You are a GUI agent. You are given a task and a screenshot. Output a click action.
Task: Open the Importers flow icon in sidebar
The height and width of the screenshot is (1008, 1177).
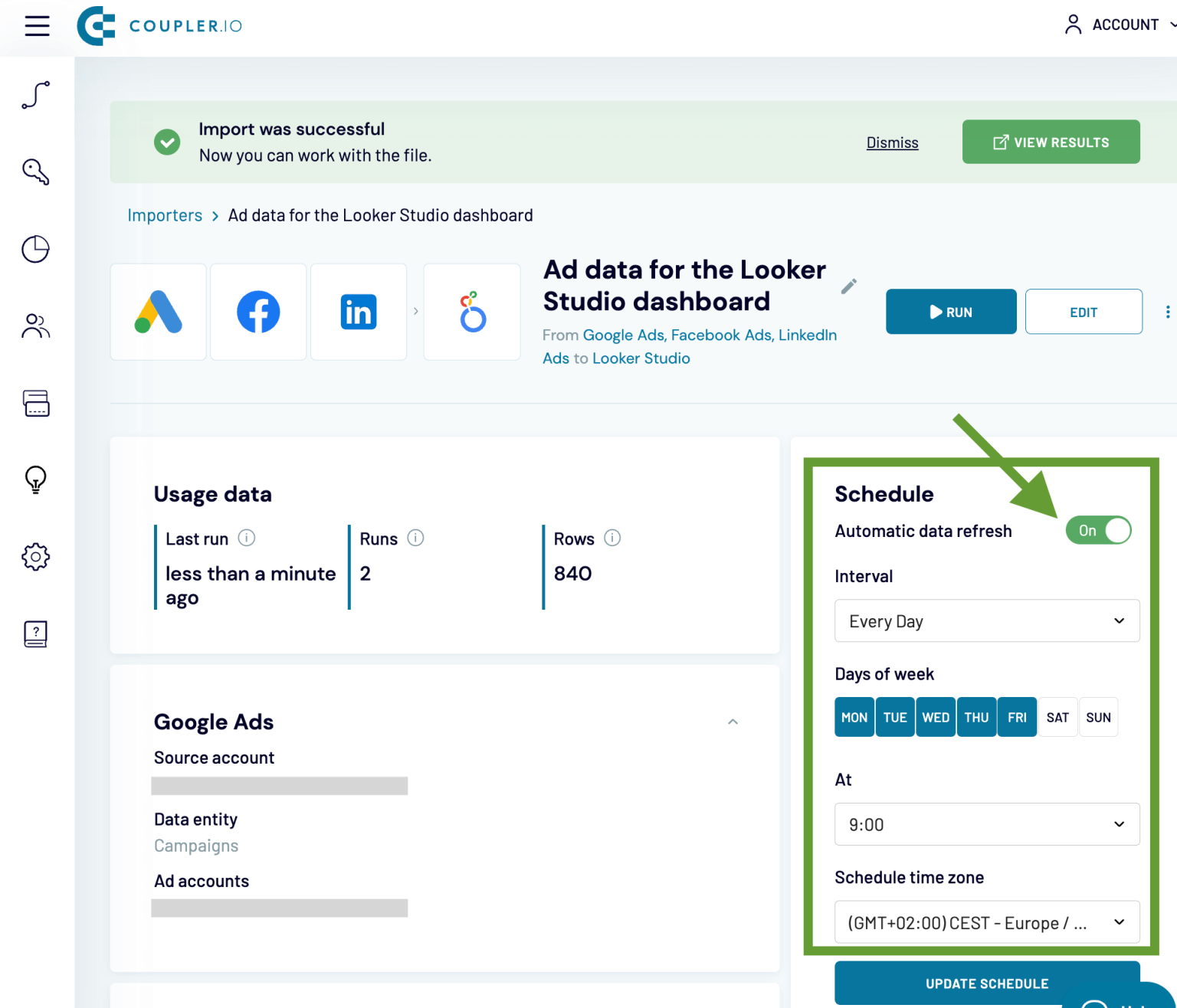pyautogui.click(x=35, y=95)
